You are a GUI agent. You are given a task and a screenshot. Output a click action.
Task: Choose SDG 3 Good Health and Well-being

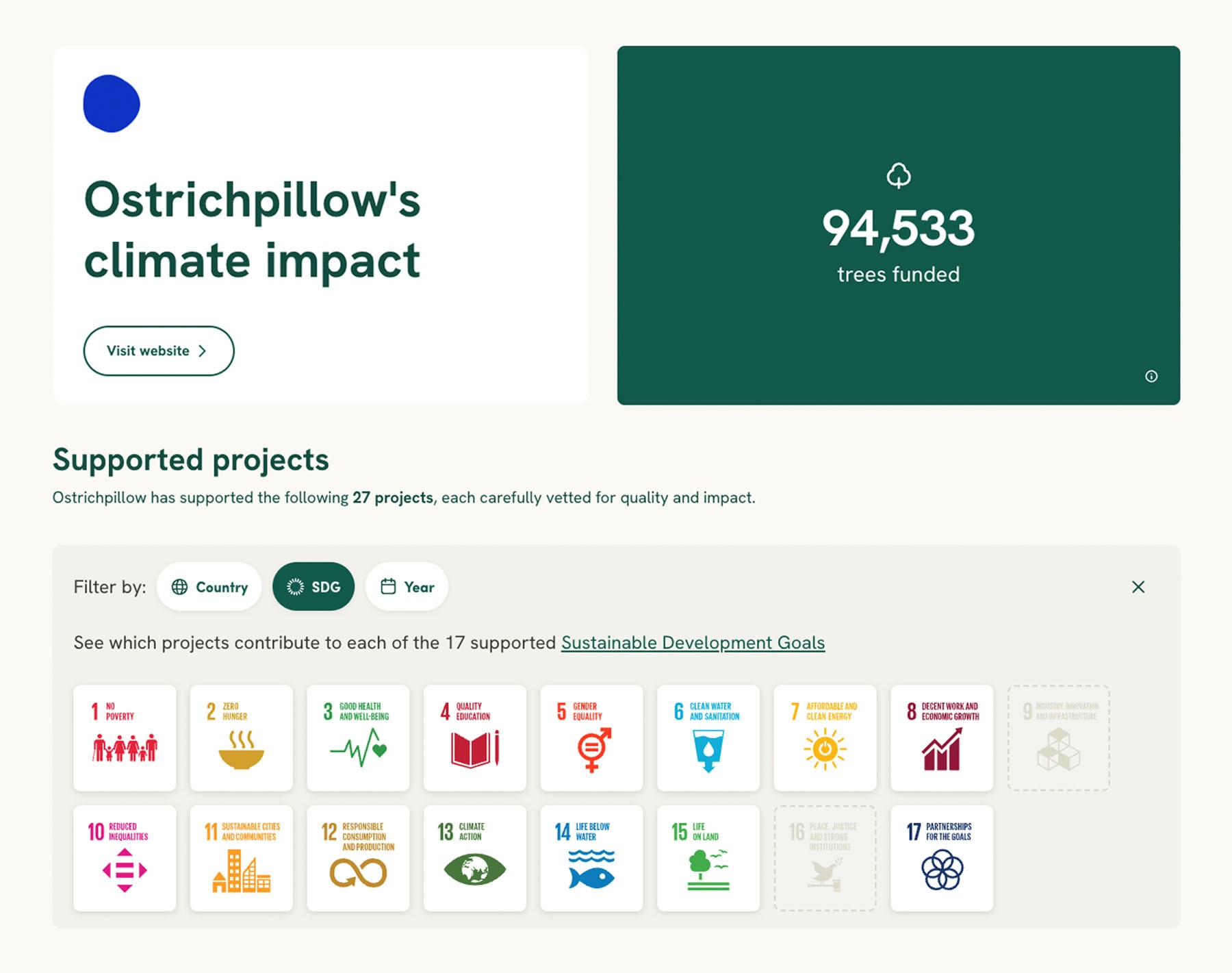[x=358, y=737]
